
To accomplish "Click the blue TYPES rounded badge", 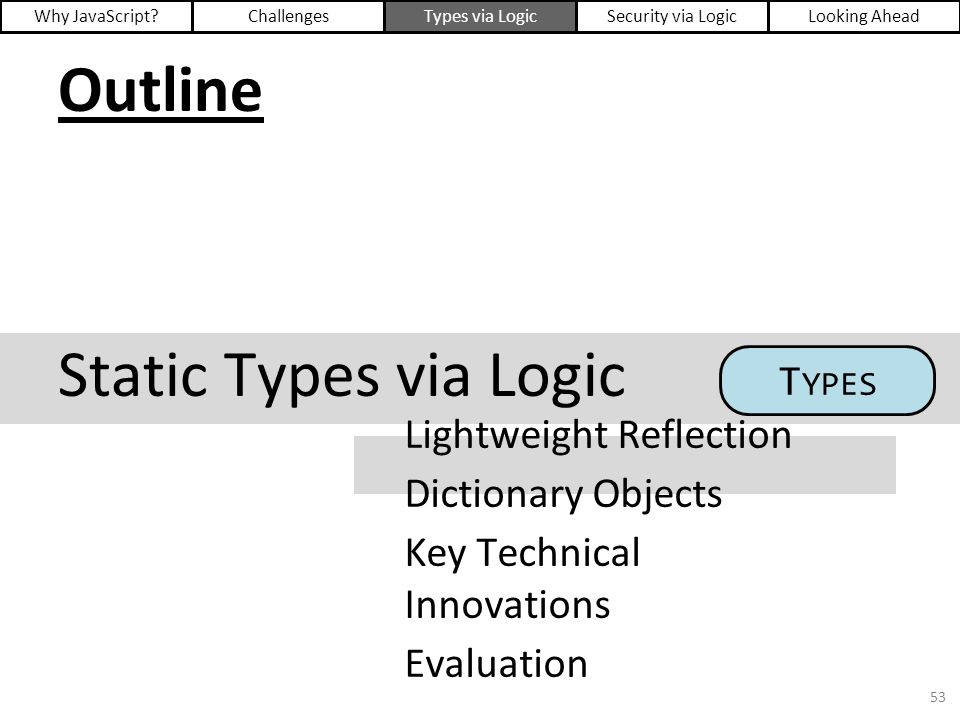I will click(x=827, y=381).
